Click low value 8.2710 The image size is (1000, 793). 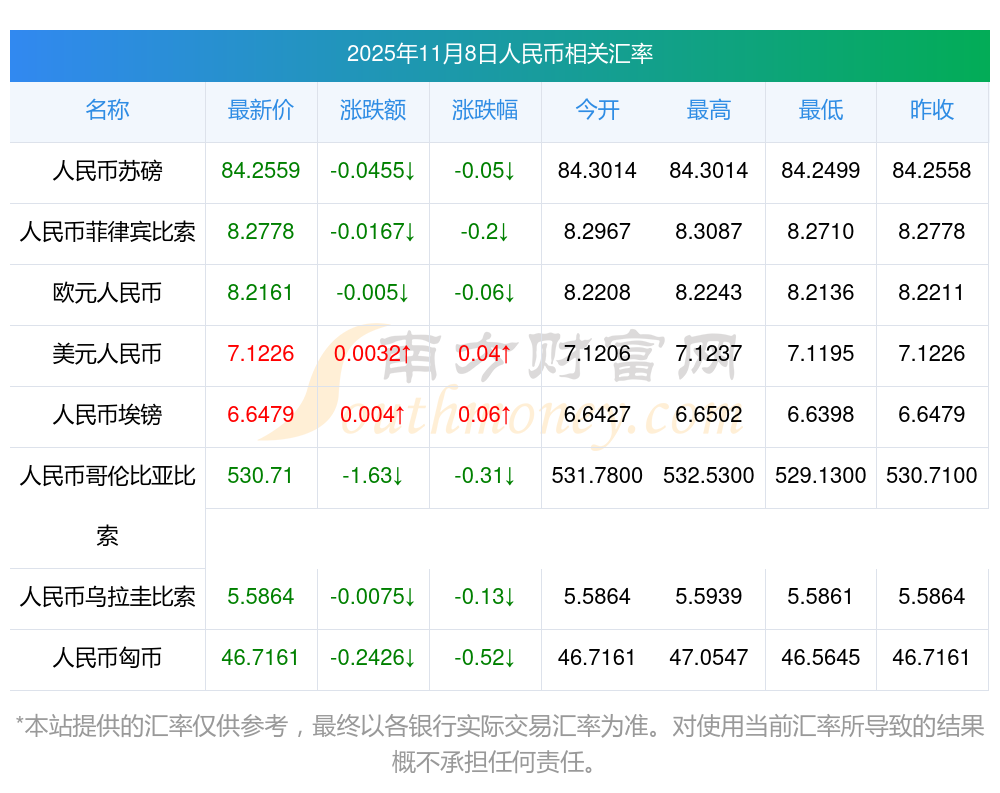[821, 232]
